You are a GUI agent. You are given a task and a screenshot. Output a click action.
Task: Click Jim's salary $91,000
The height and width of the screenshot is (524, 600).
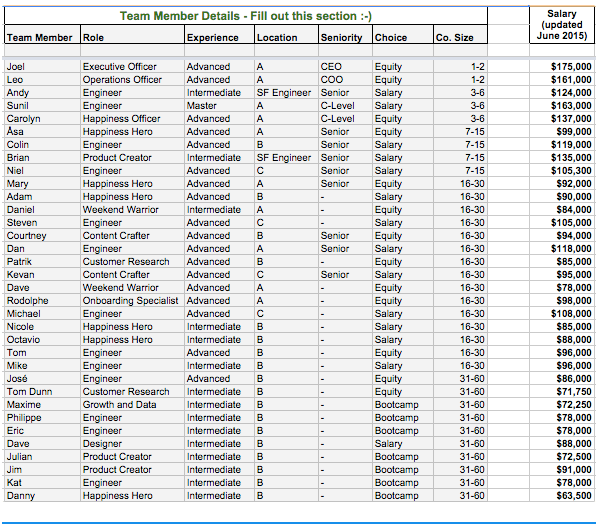[x=562, y=470]
